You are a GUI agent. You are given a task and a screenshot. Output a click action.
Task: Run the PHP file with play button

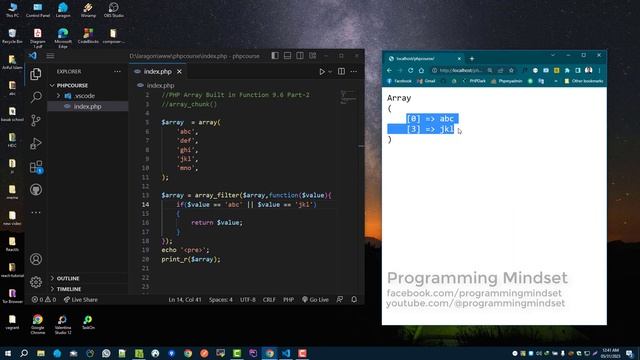point(322,72)
